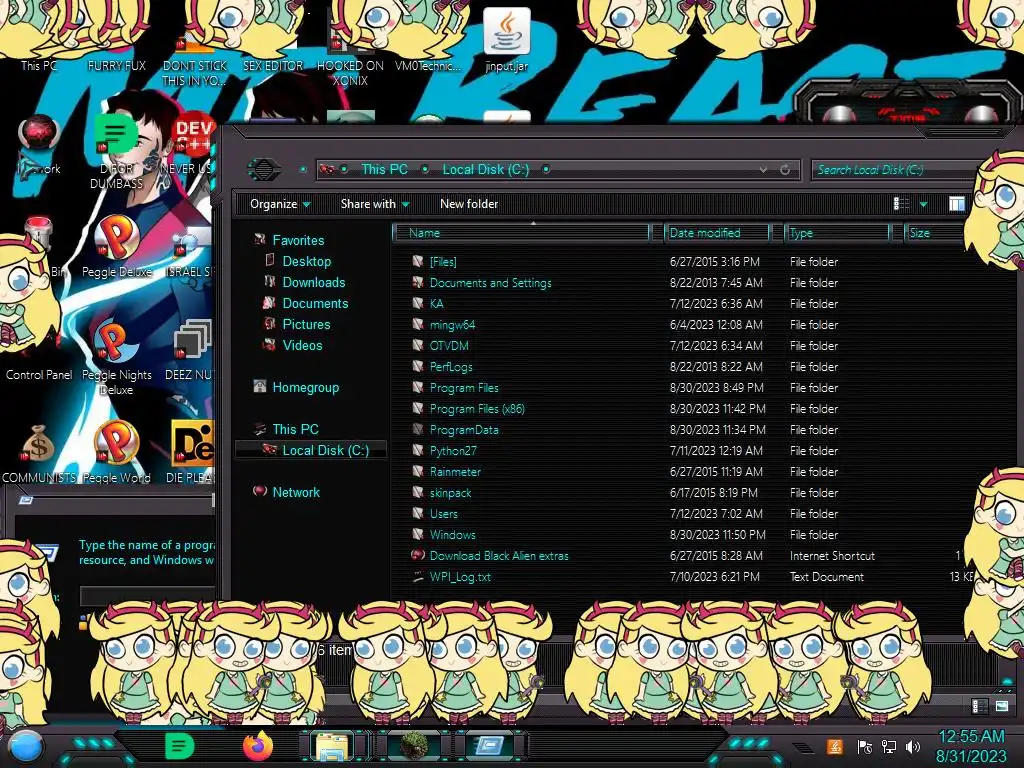Click Local Disk (C:) breadcrumb segment

(486, 169)
